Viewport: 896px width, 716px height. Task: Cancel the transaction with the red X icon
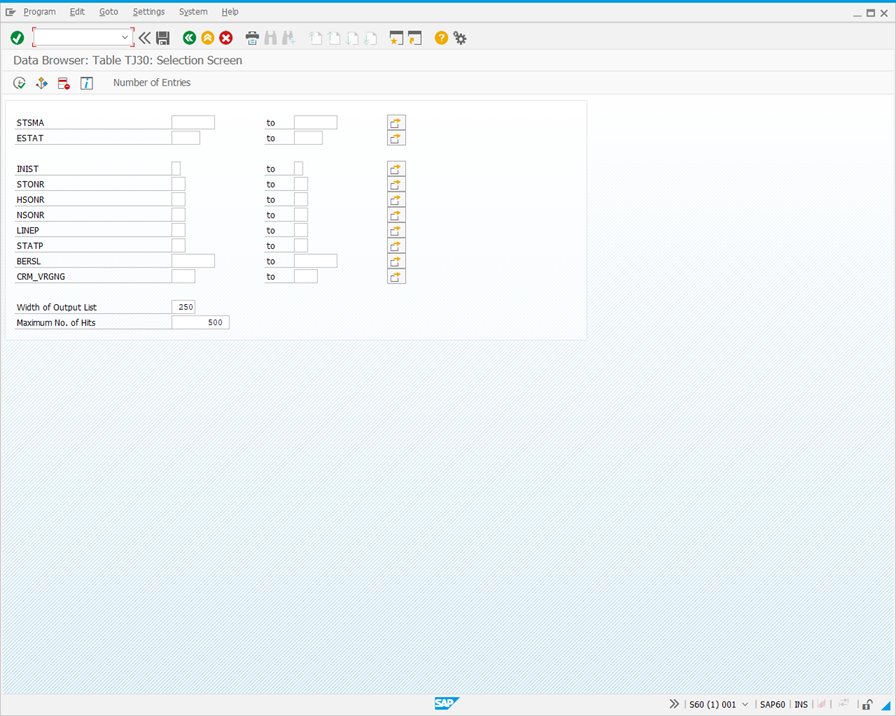point(225,37)
